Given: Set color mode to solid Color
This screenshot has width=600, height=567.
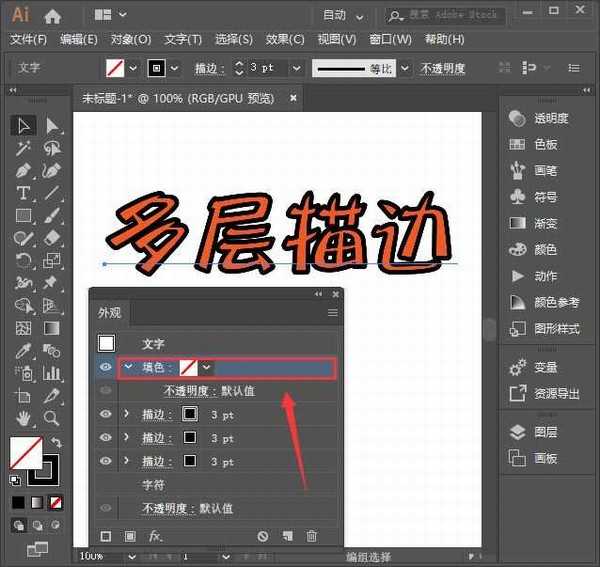Looking at the screenshot, I should coord(18,502).
